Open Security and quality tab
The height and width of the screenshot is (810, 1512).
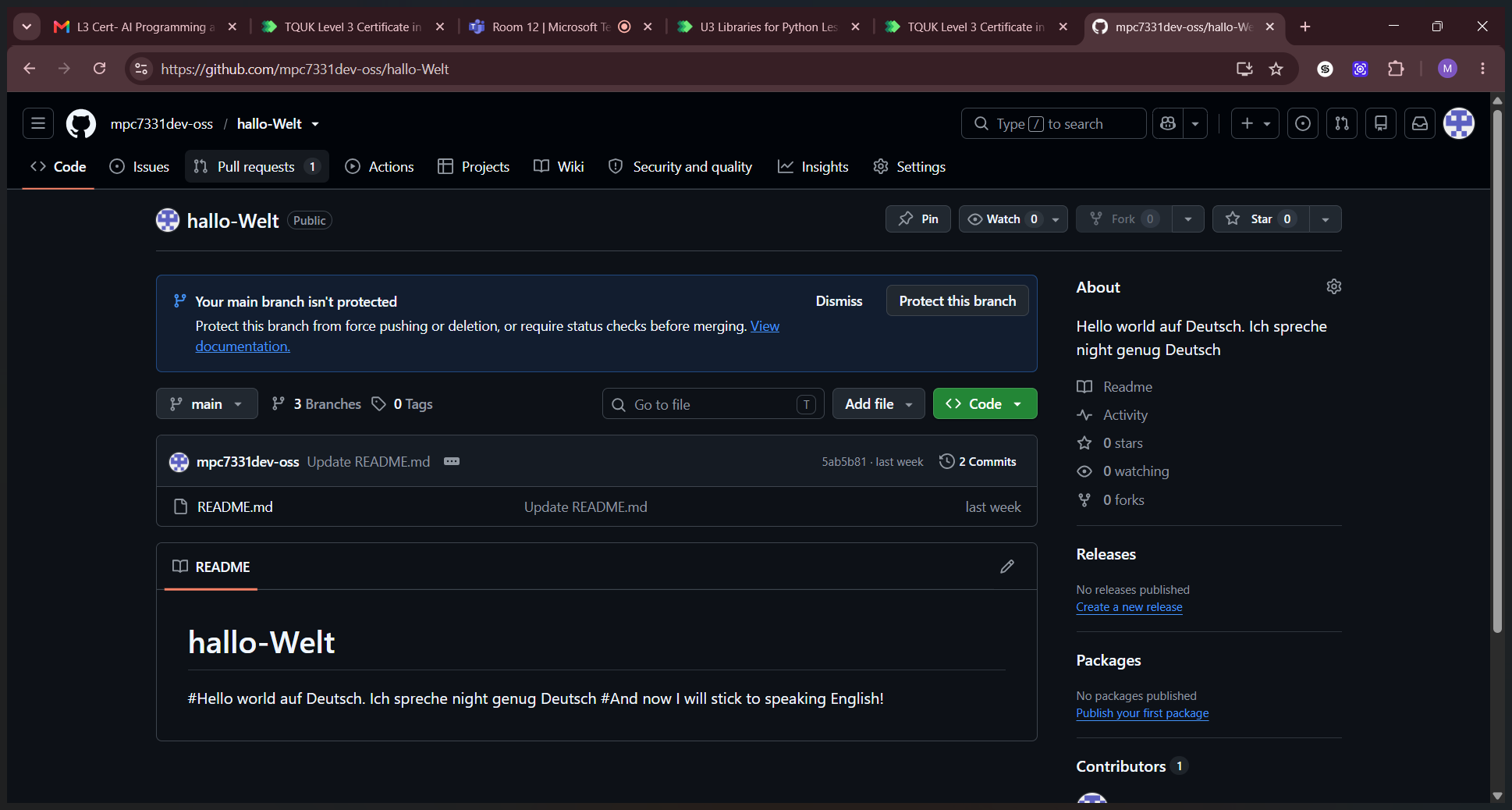680,166
